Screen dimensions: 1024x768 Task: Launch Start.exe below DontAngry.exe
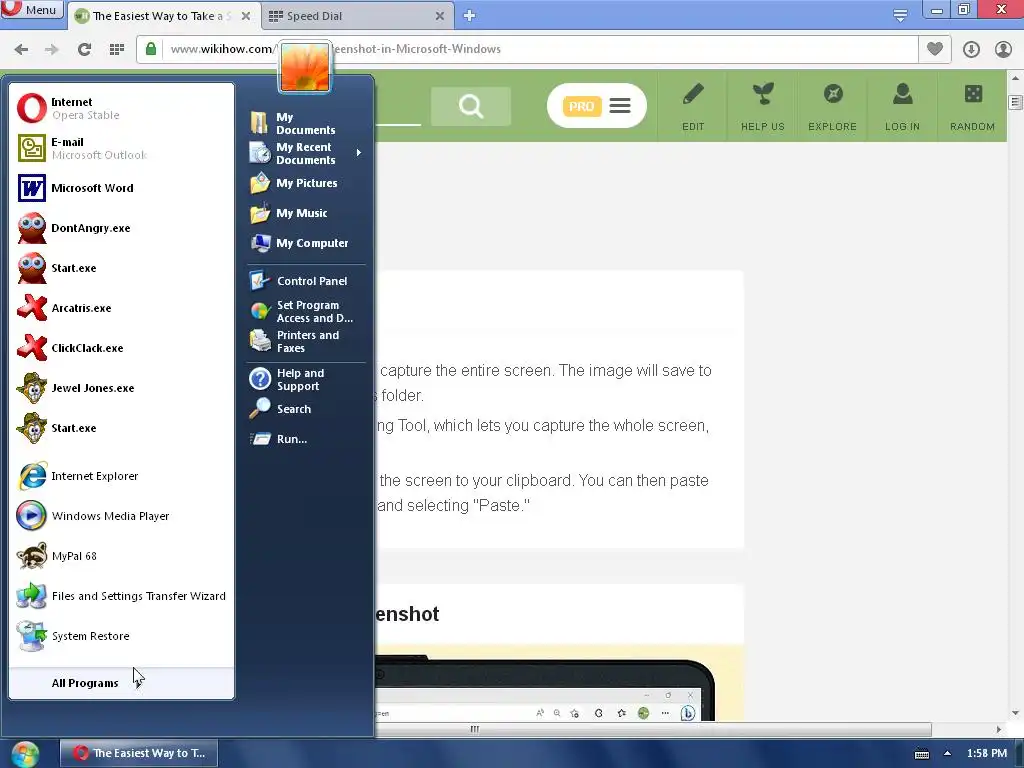coord(121,268)
